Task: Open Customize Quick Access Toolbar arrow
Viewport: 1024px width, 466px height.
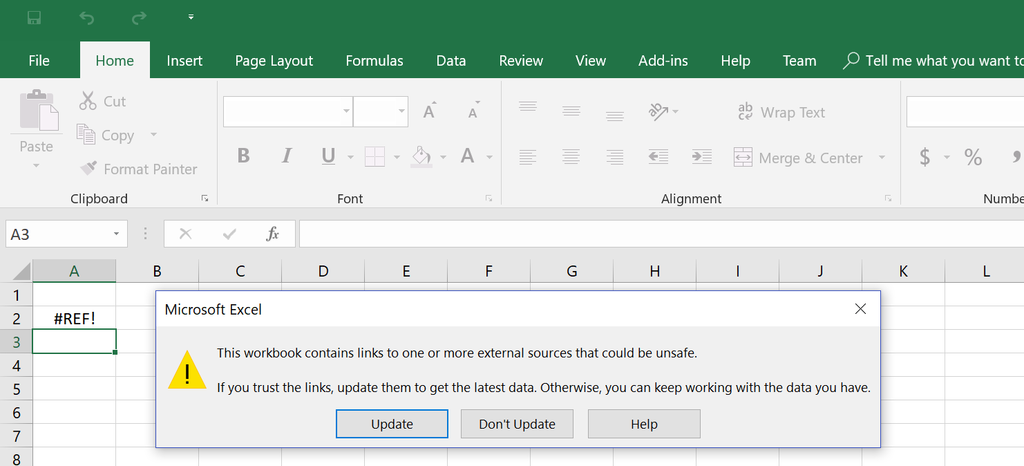Action: [x=191, y=17]
